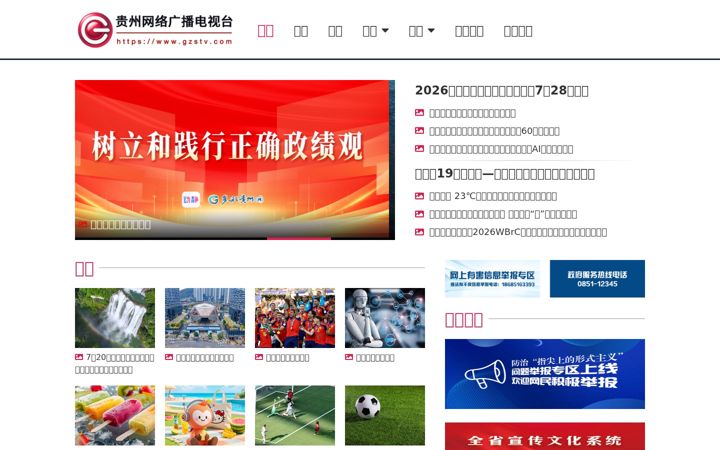Open the colorful popsicles thumbnail
Image resolution: width=720 pixels, height=450 pixels.
[115, 415]
